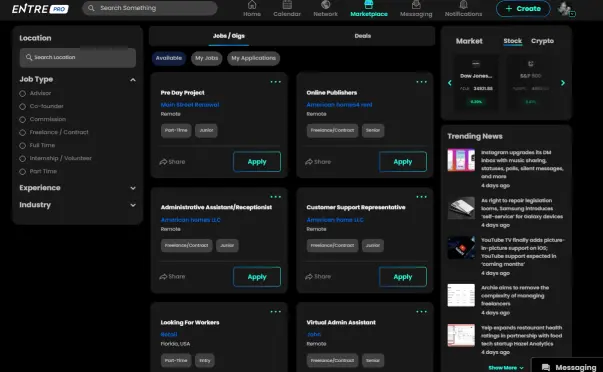Open the Messaging nav icon

[416, 5]
